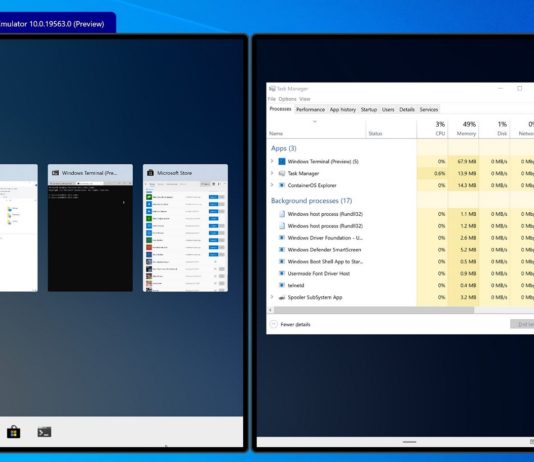534x462 pixels.
Task: Click the Apps (3) group header
Action: [283, 148]
